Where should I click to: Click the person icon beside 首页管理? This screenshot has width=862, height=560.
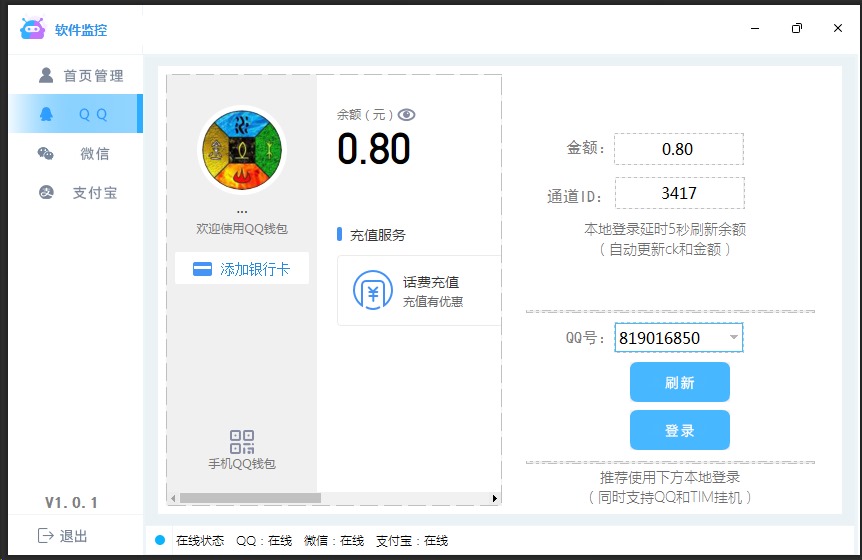(x=46, y=75)
